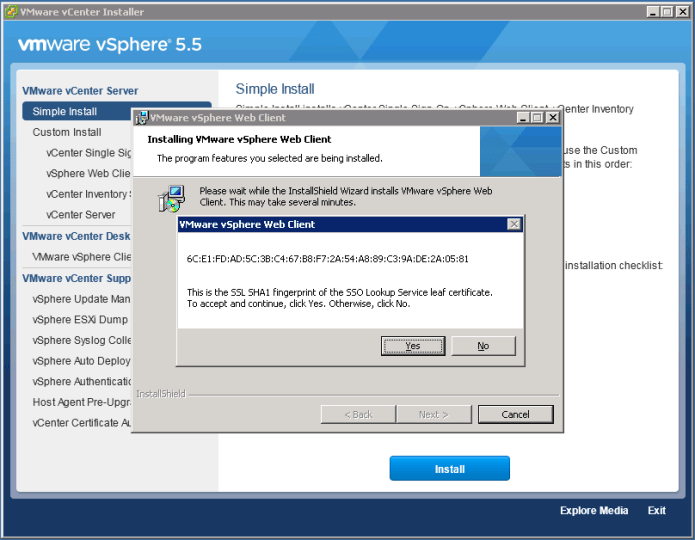Select Simple Install in sidebar
695x540 pixels.
pos(65,111)
